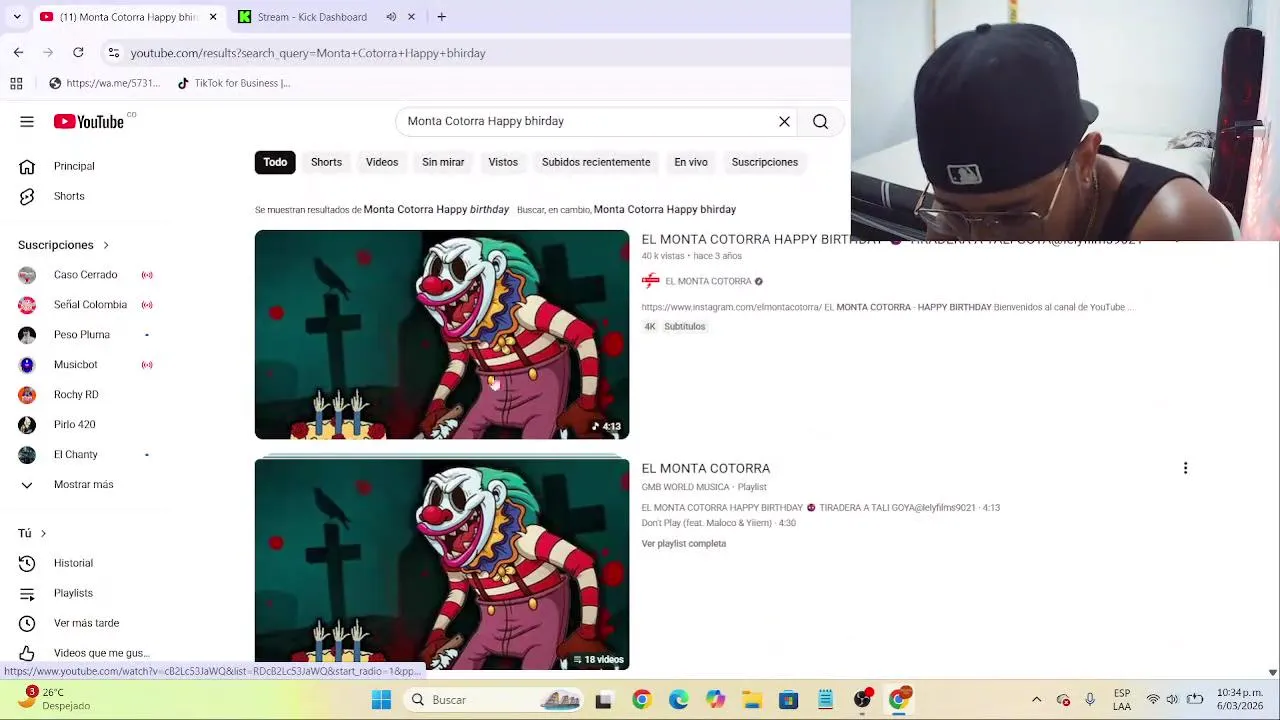The height and width of the screenshot is (720, 1280).
Task: Reload the page
Action: [78, 52]
